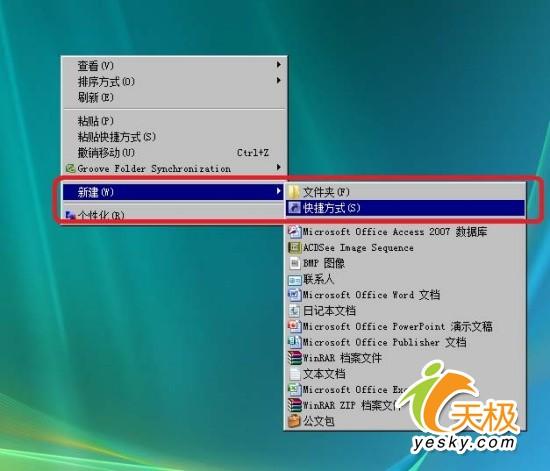The image size is (550, 471).
Task: Expand the Groove Folder Synchronization submenu arrow
Action: (279, 167)
